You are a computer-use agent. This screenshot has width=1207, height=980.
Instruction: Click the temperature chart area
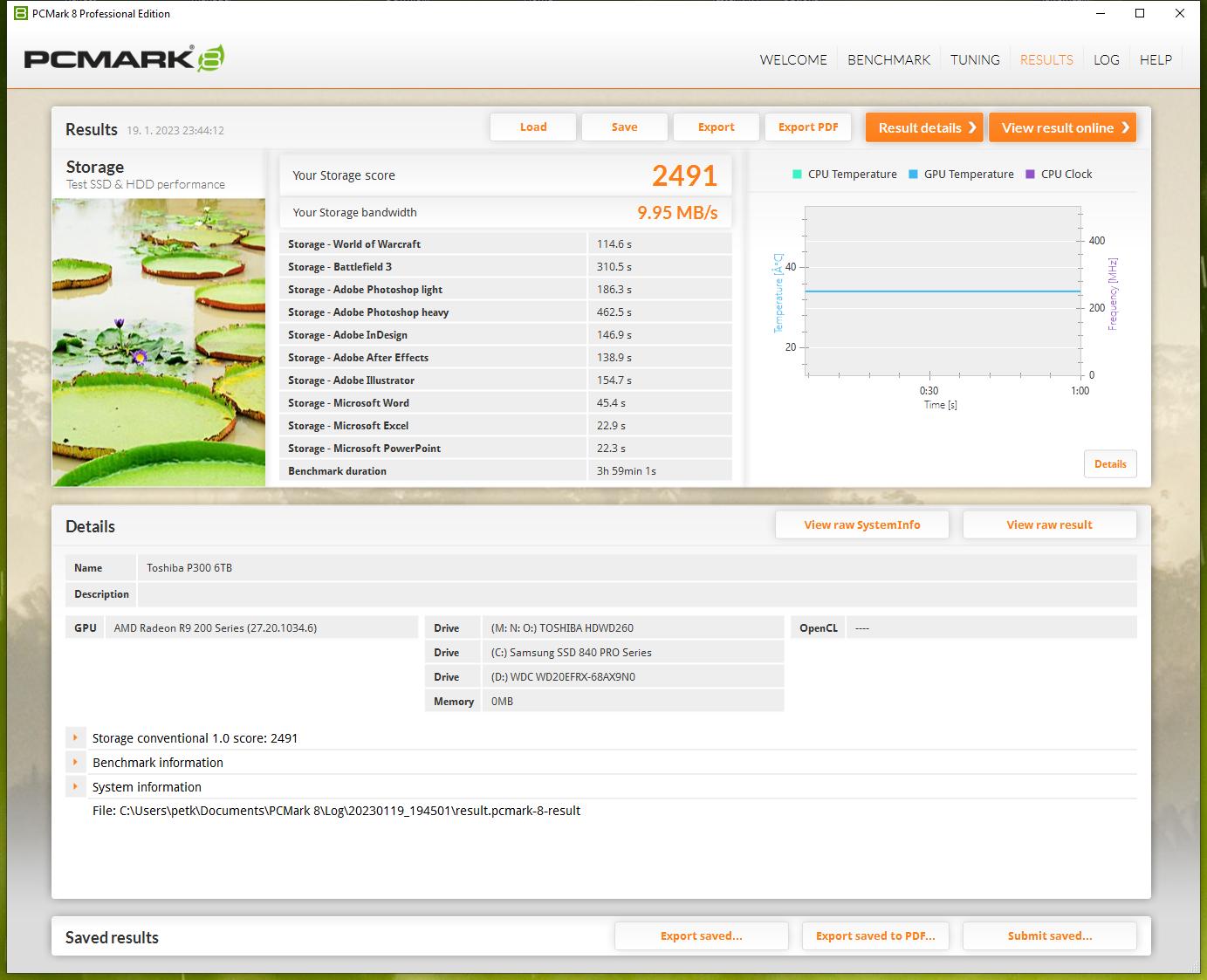(943, 291)
